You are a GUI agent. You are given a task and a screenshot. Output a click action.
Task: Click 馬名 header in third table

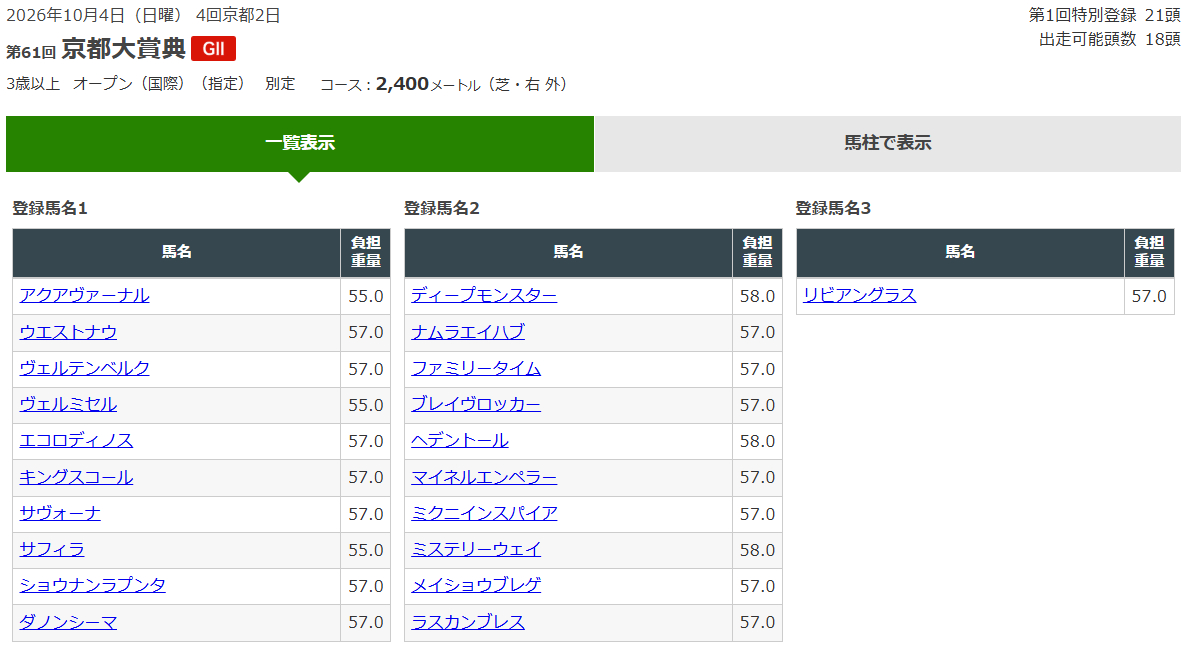tap(960, 252)
